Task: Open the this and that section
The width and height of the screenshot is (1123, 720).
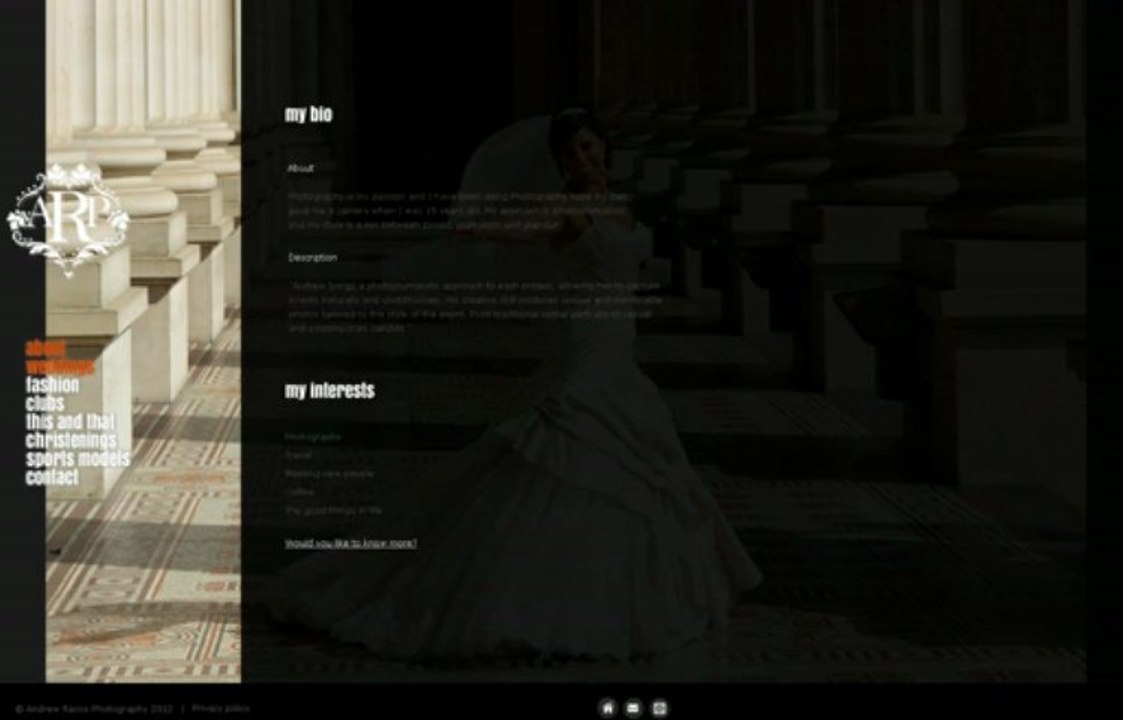Action: [x=70, y=421]
